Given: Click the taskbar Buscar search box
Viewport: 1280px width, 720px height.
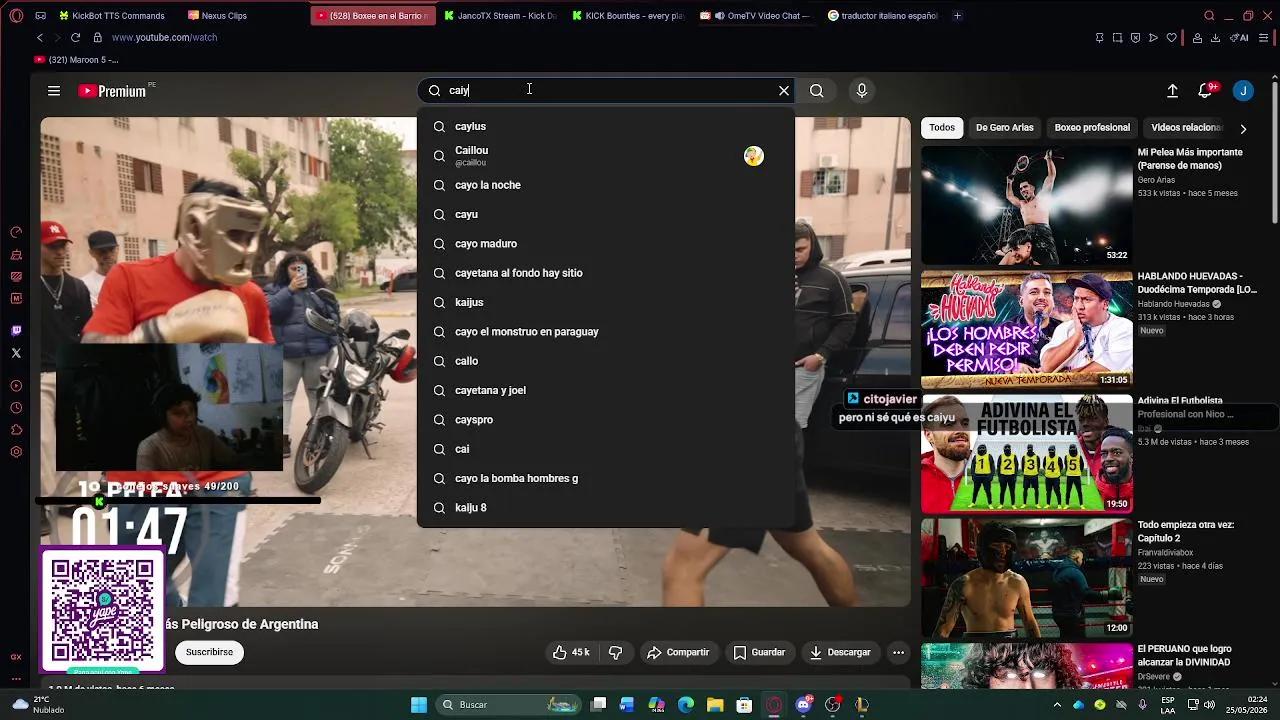Looking at the screenshot, I should (509, 705).
